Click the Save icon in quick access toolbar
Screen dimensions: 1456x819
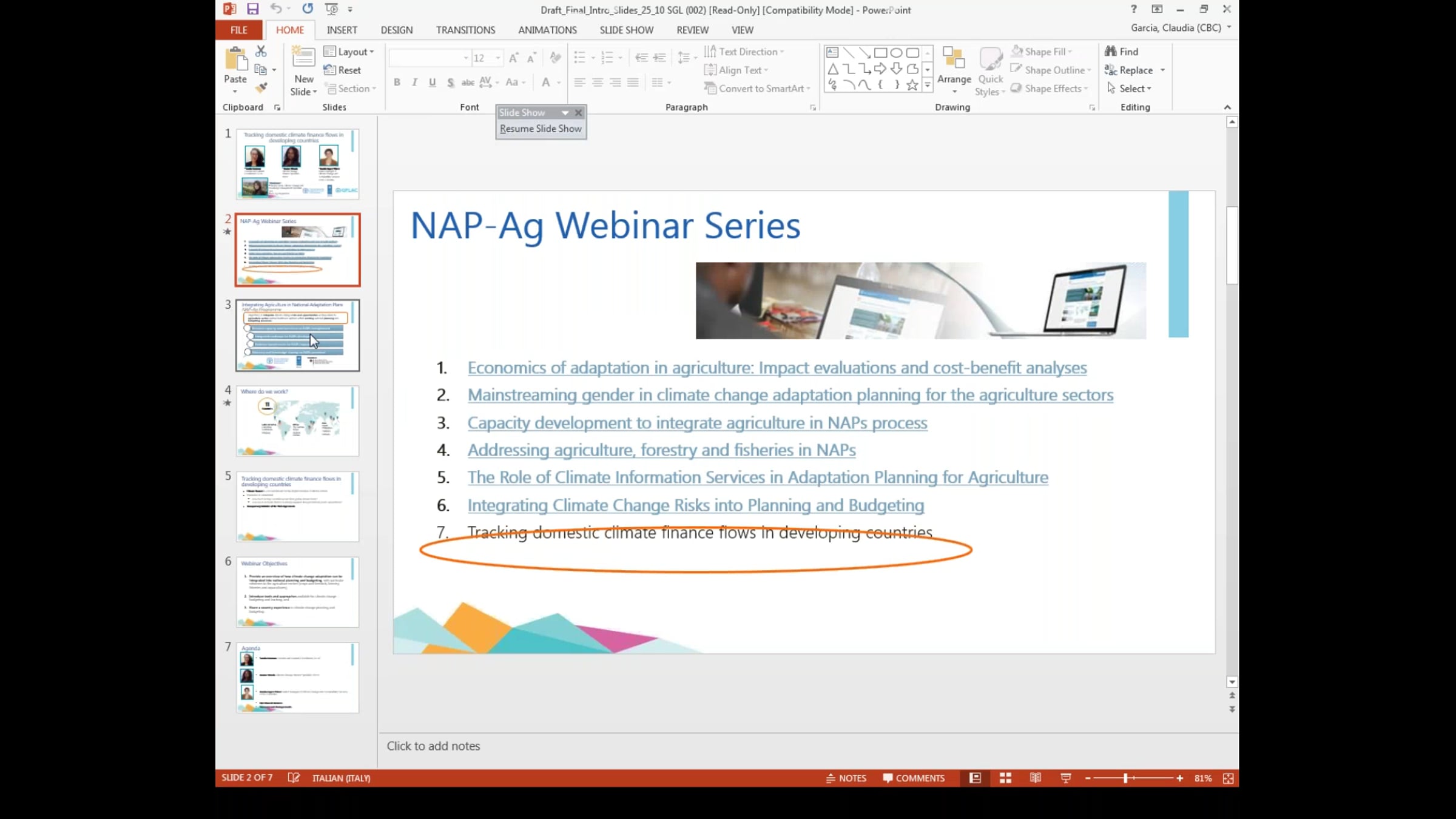pyautogui.click(x=252, y=9)
